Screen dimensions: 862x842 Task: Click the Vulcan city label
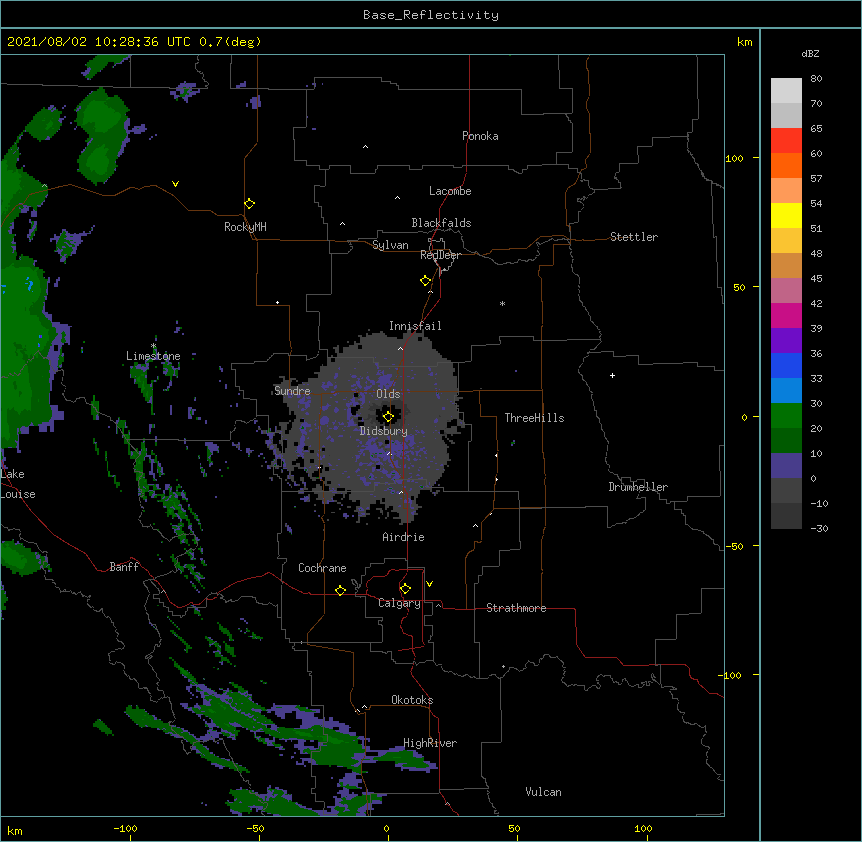coord(543,792)
